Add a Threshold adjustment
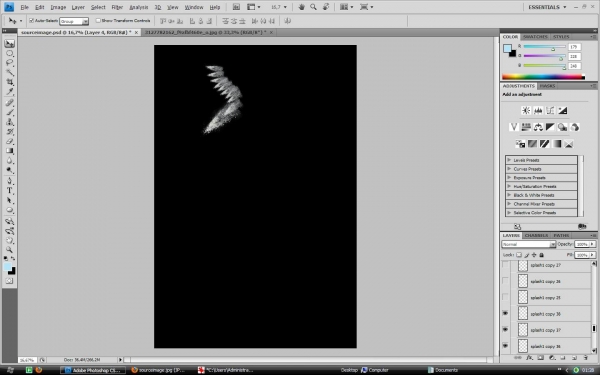The height and width of the screenshot is (375, 600). [545, 144]
